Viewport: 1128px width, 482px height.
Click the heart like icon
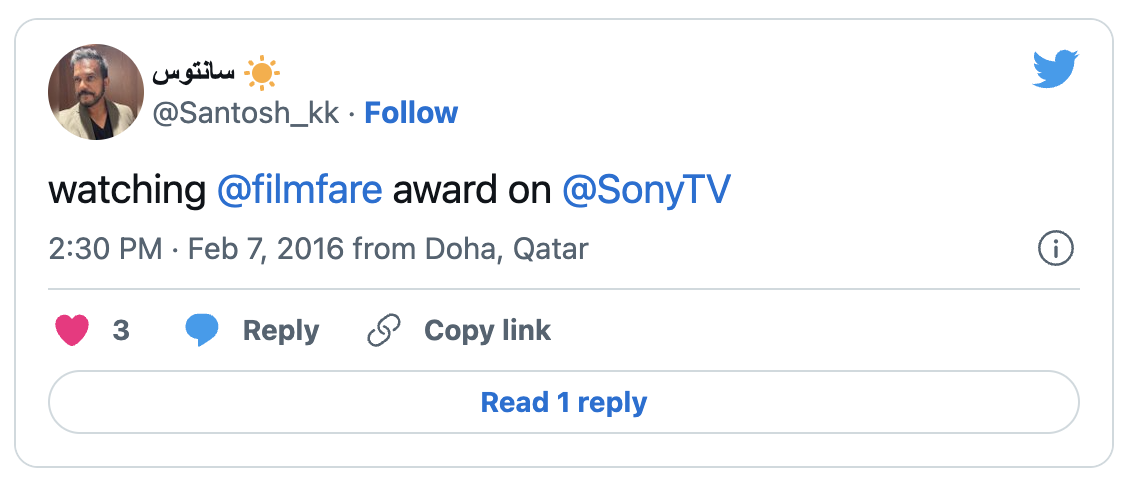[x=72, y=331]
